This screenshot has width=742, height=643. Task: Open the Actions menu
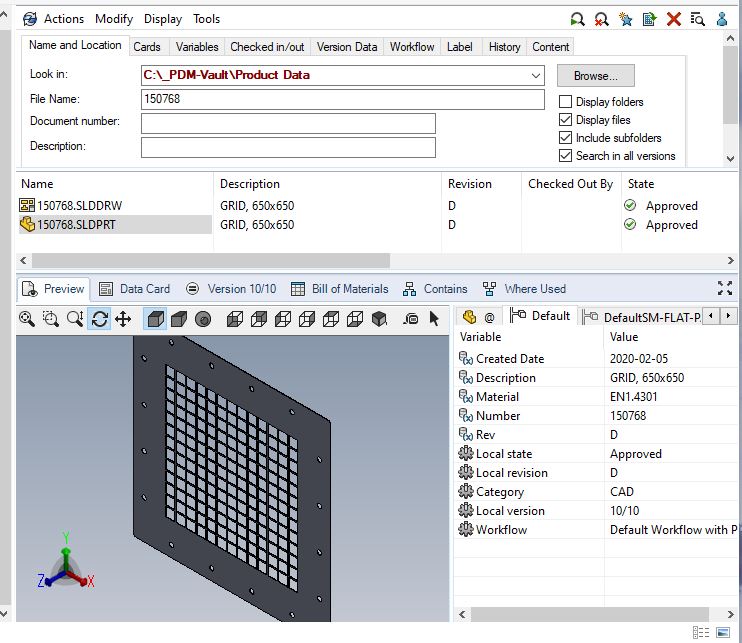click(64, 19)
